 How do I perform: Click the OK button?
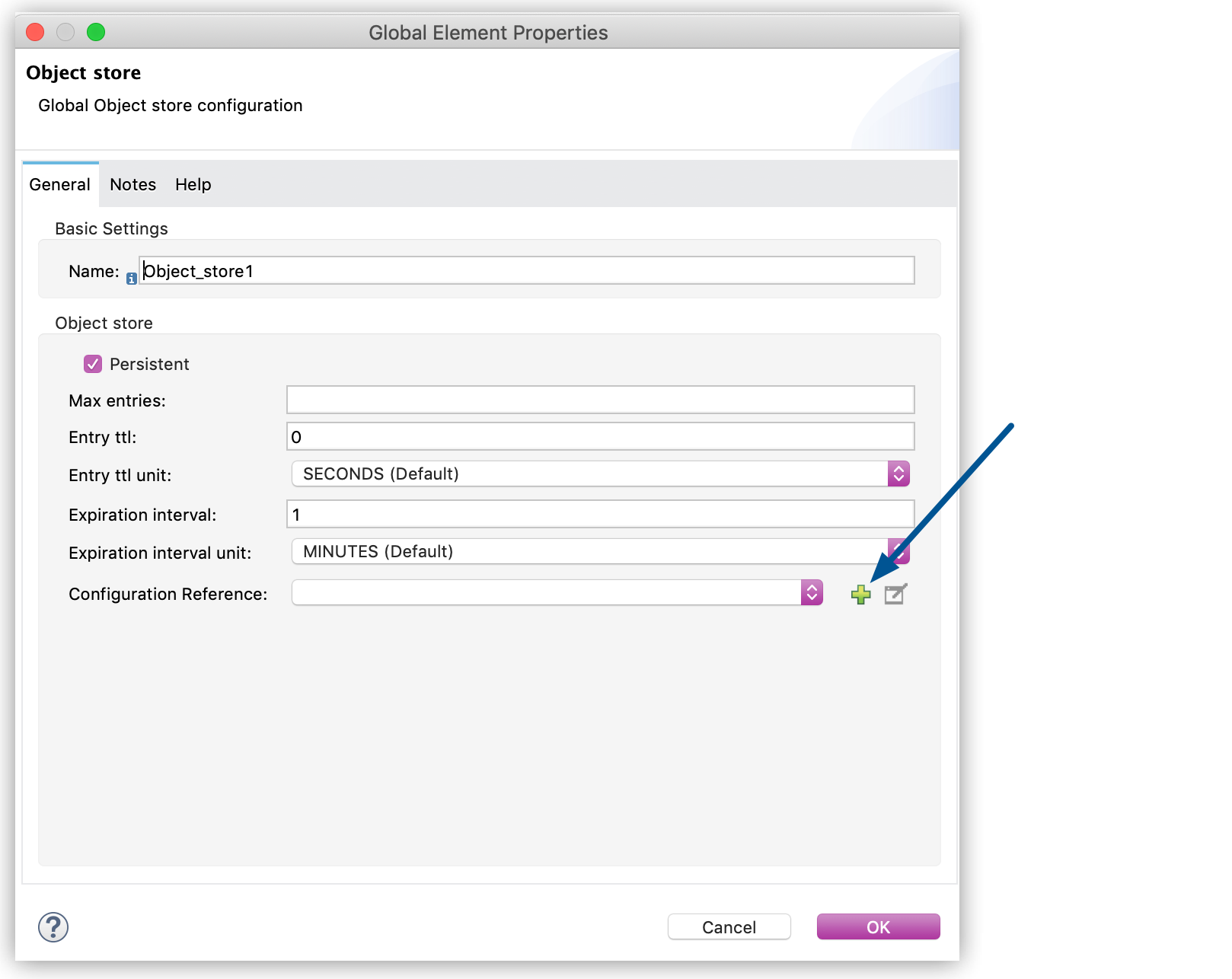[877, 926]
